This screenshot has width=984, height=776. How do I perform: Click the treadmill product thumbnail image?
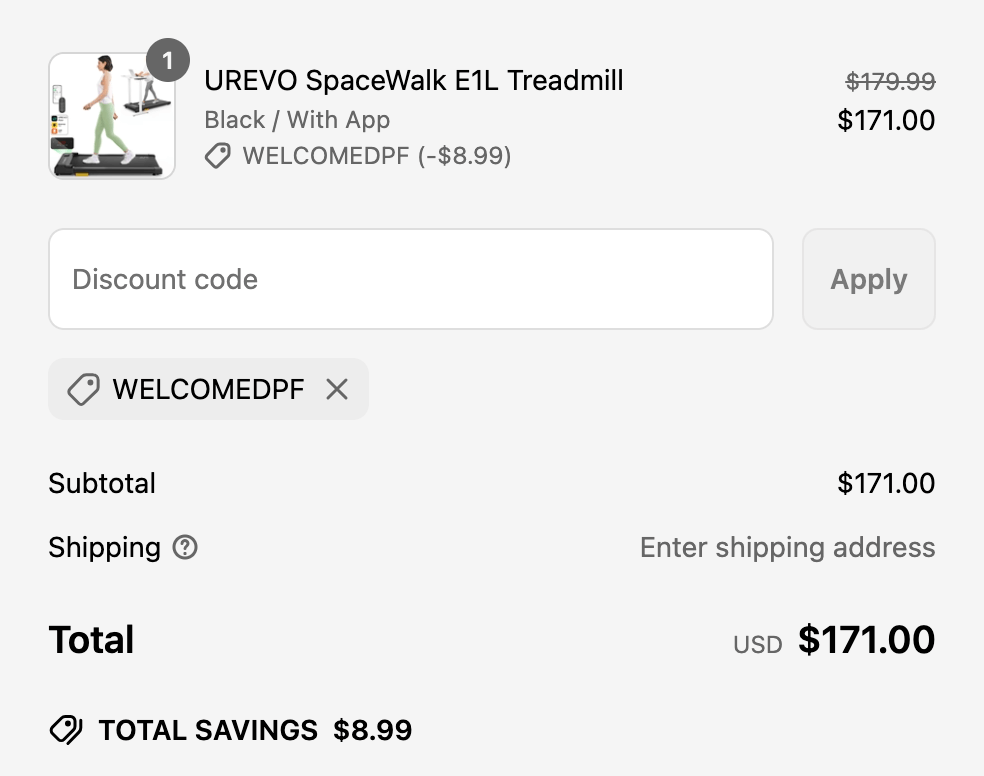point(111,117)
